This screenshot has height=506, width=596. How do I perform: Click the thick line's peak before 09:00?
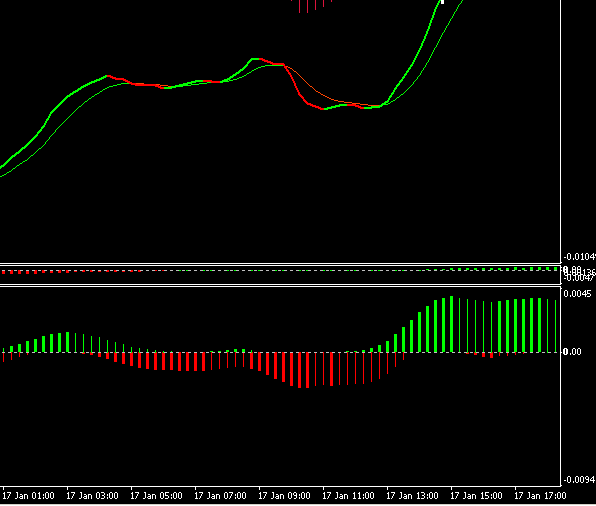[x=255, y=59]
